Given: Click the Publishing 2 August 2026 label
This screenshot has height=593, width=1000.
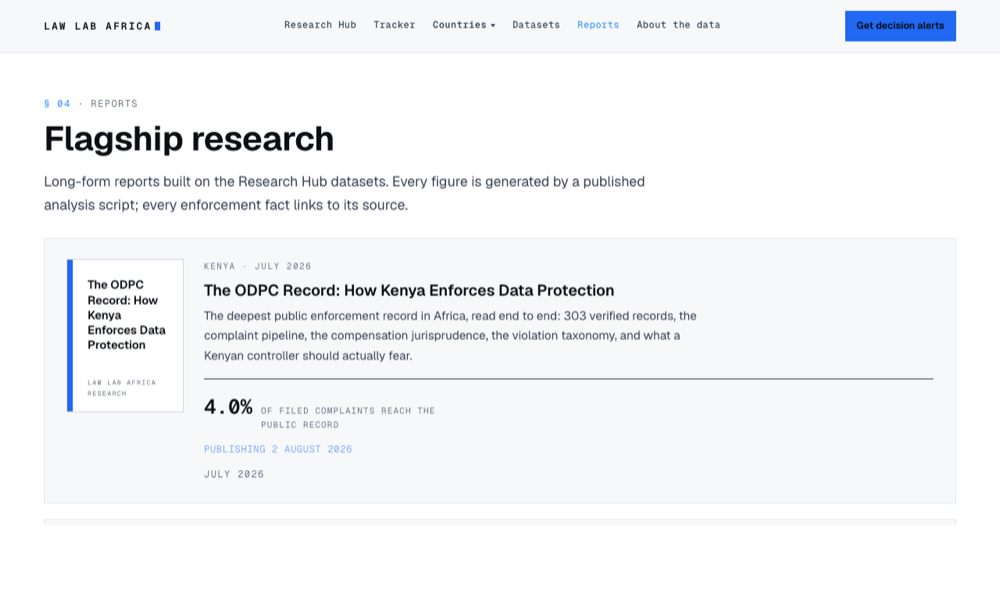Looking at the screenshot, I should [278, 449].
